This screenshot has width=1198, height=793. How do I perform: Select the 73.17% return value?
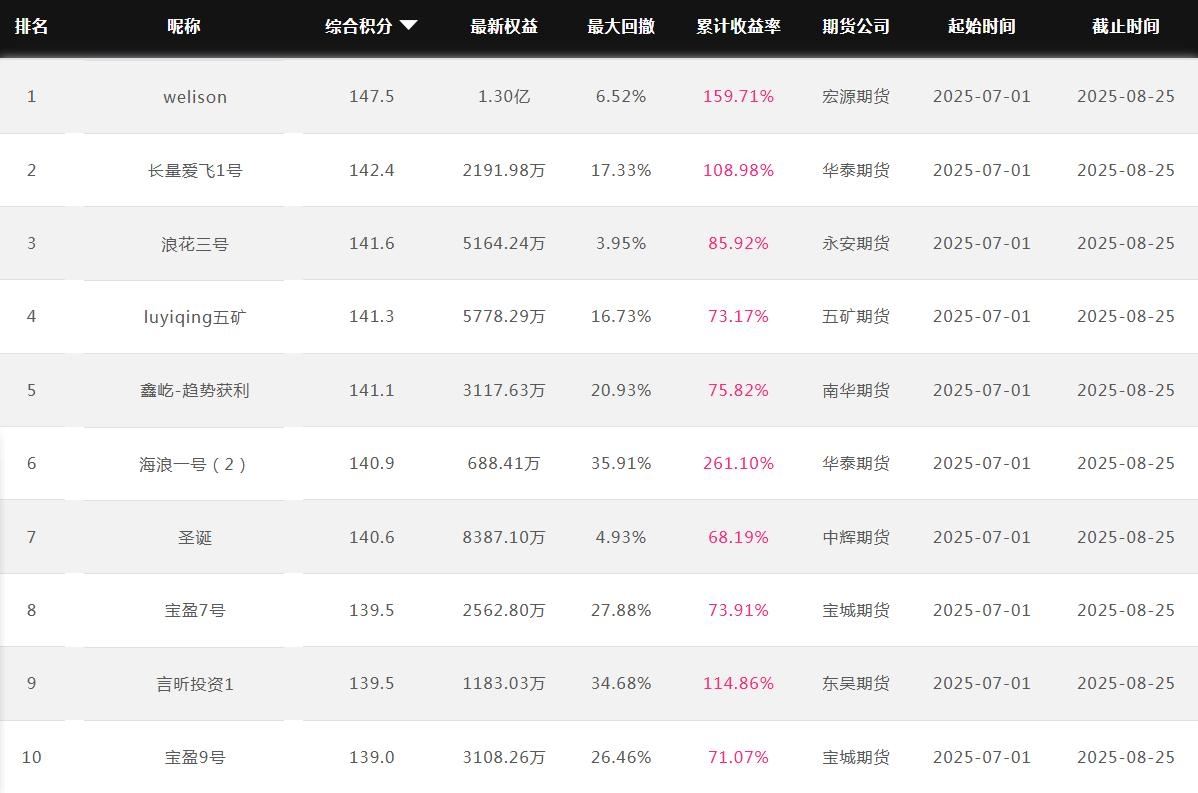(x=738, y=316)
